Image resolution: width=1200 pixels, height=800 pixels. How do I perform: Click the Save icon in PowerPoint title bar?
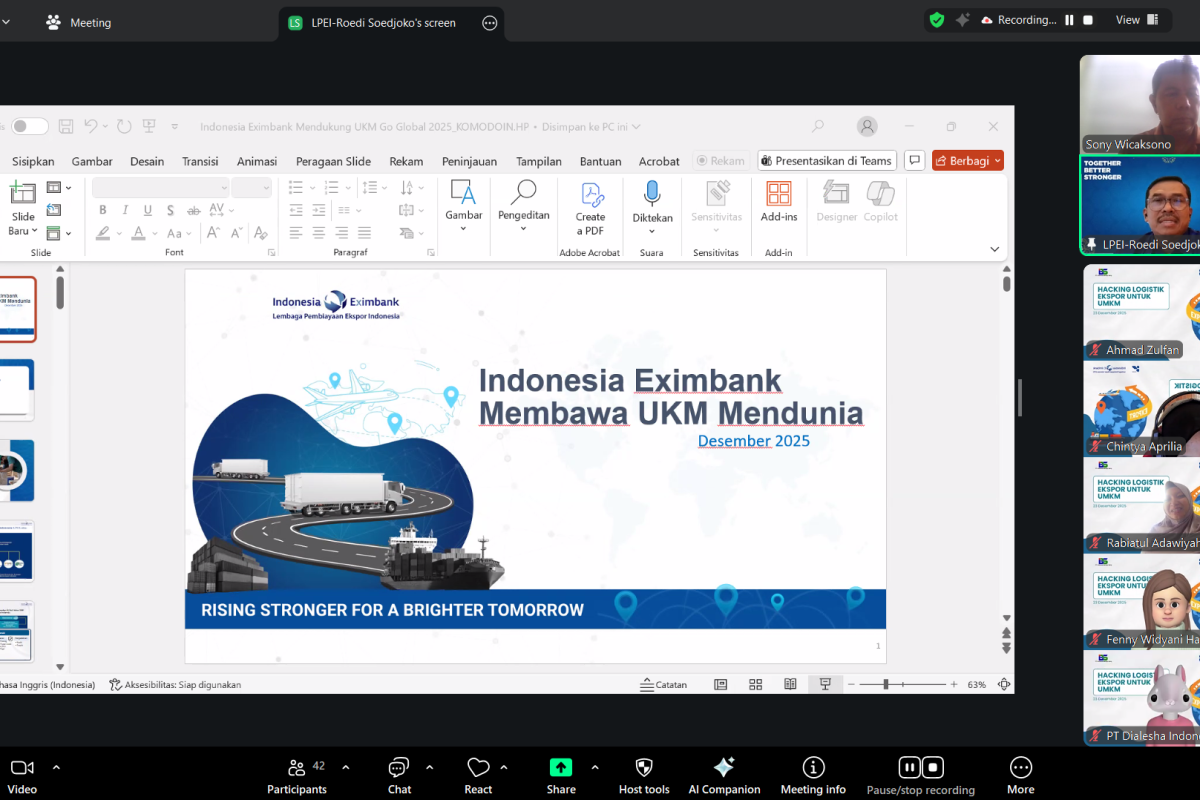click(66, 126)
